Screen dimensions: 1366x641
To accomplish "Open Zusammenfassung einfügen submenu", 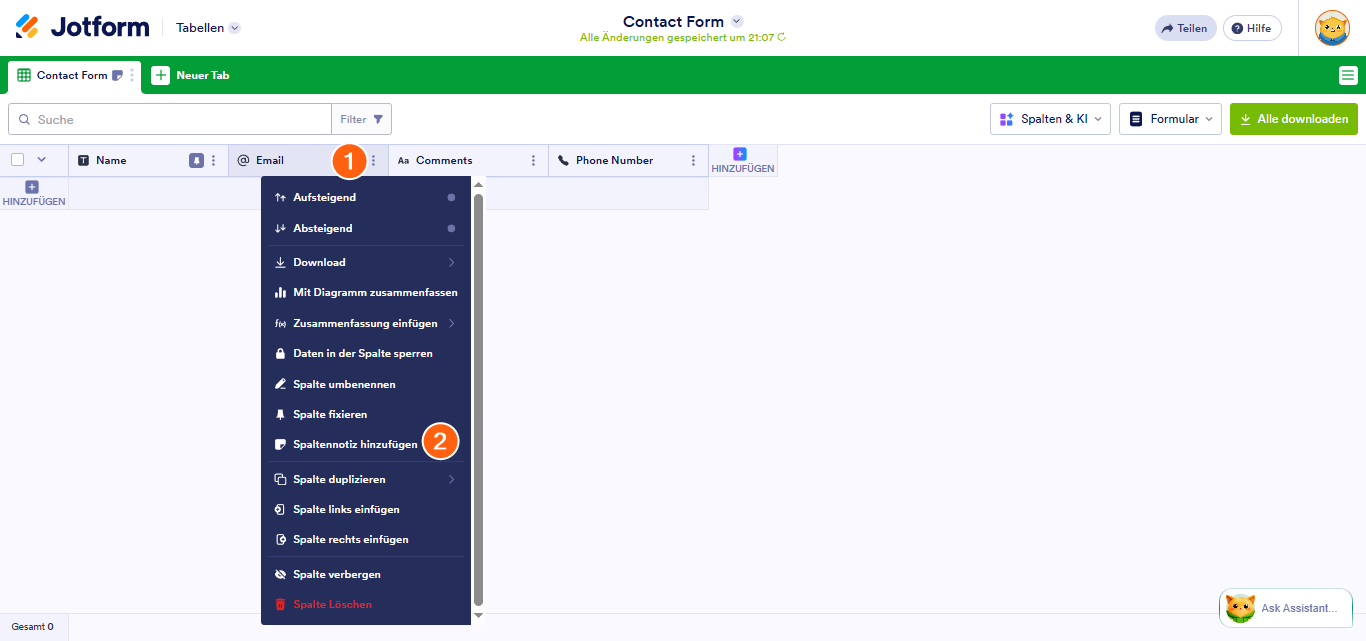I will pos(365,324).
